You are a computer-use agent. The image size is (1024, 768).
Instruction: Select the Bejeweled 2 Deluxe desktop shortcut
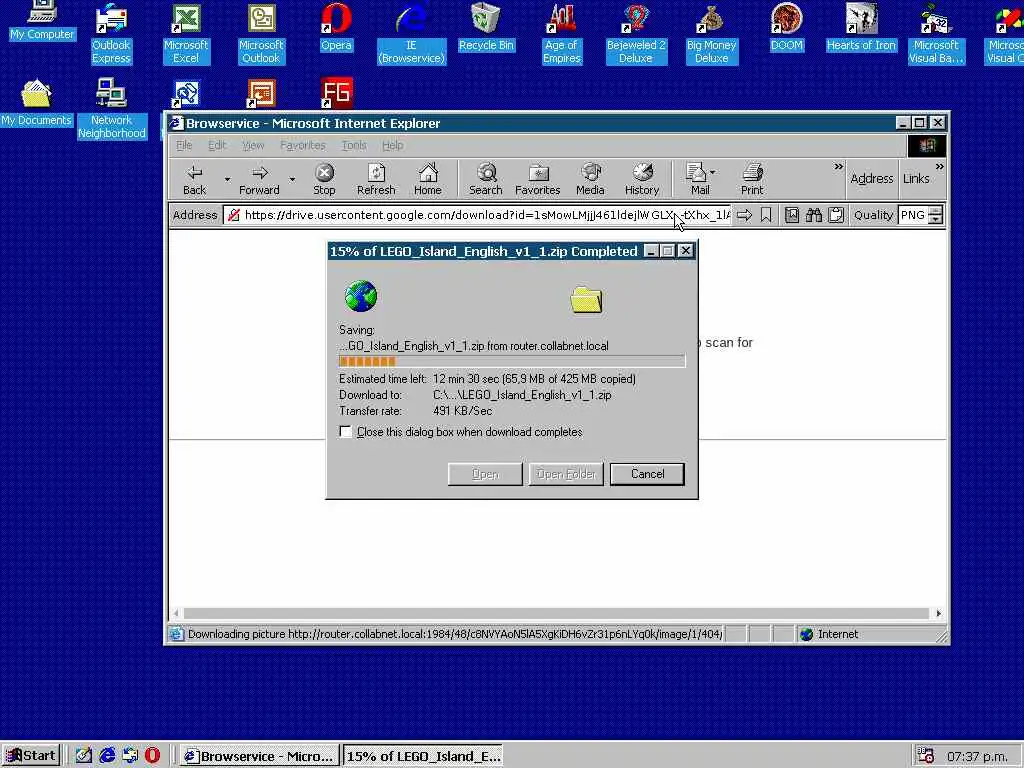click(x=635, y=33)
